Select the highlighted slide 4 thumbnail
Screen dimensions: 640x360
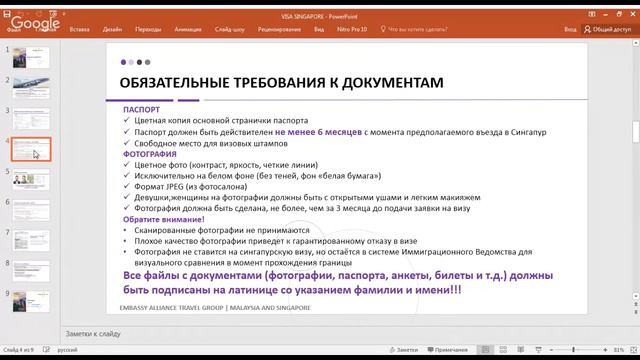pyautogui.click(x=31, y=149)
